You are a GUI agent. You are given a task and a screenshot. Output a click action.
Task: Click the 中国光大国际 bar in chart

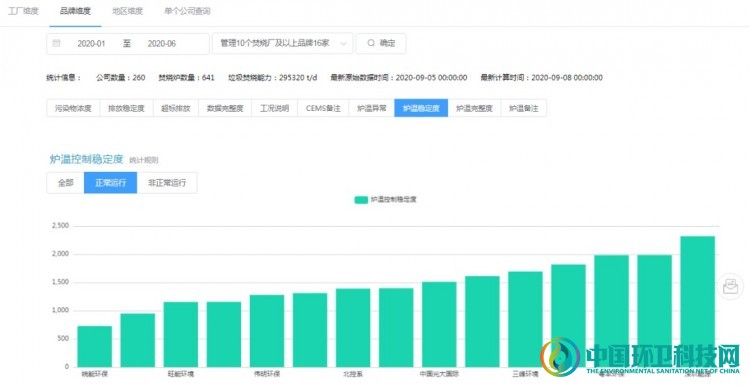tap(439, 324)
